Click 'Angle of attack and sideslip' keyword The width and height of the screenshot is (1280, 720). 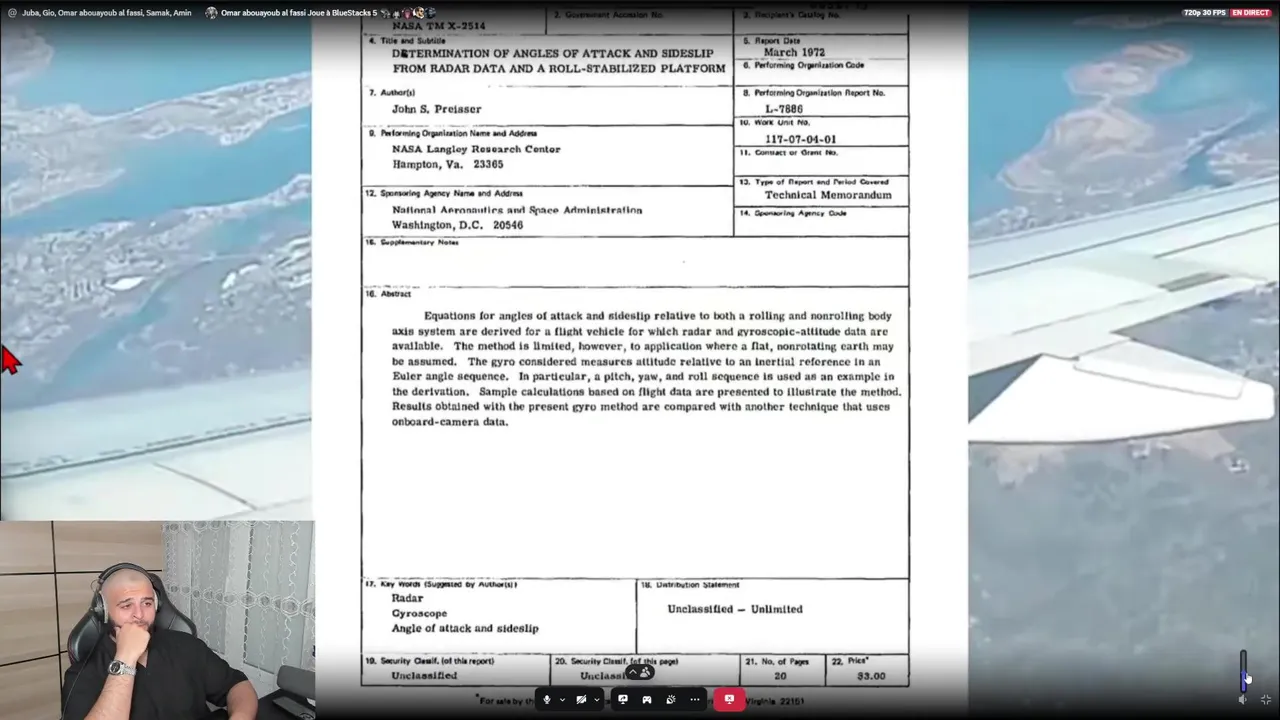(x=465, y=628)
